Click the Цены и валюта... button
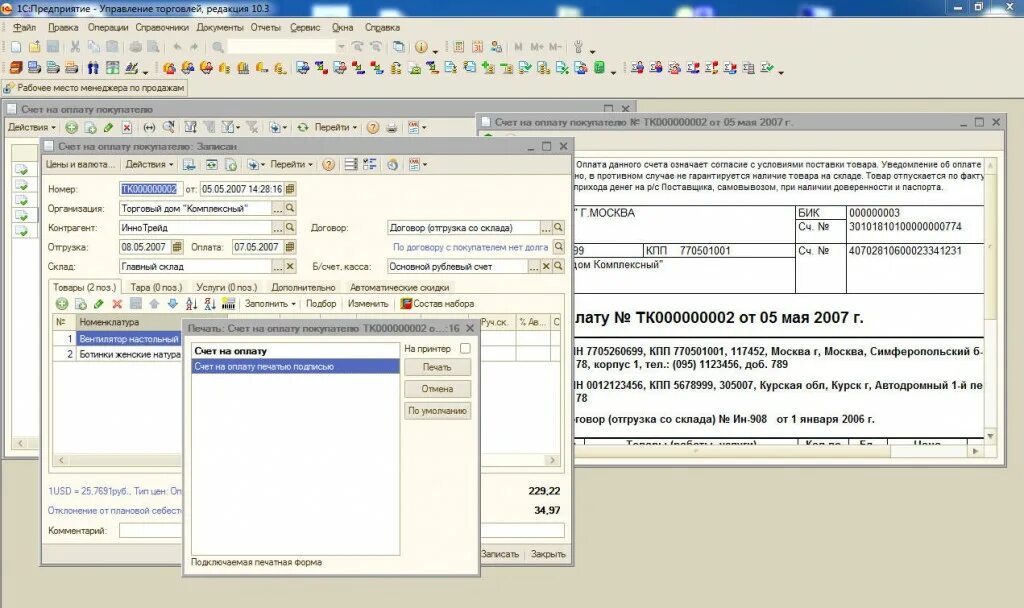Image resolution: width=1024 pixels, height=608 pixels. (80, 165)
